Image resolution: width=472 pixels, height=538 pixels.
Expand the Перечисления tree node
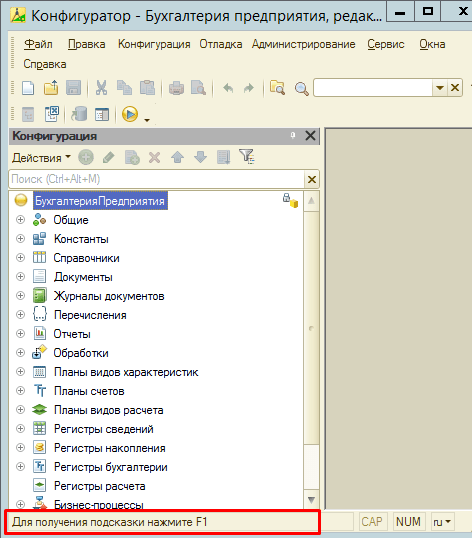pyautogui.click(x=21, y=315)
